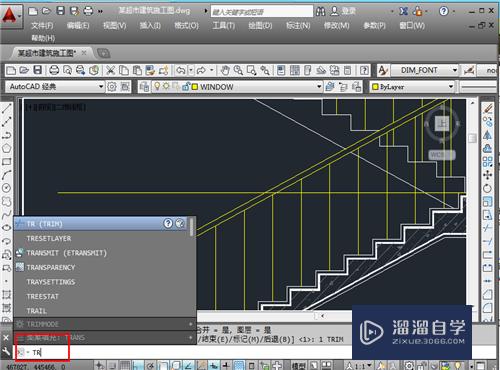500x370 pixels.
Task: Click the workspace settings gear icon
Action: pyautogui.click(x=112, y=87)
